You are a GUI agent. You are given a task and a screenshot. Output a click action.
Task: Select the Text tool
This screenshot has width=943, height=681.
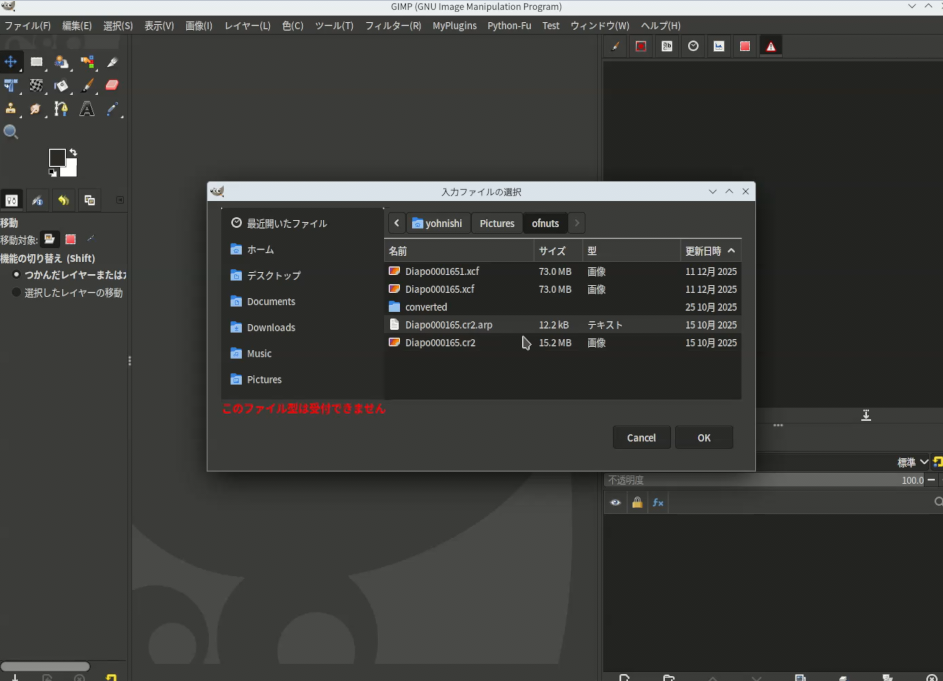(87, 109)
